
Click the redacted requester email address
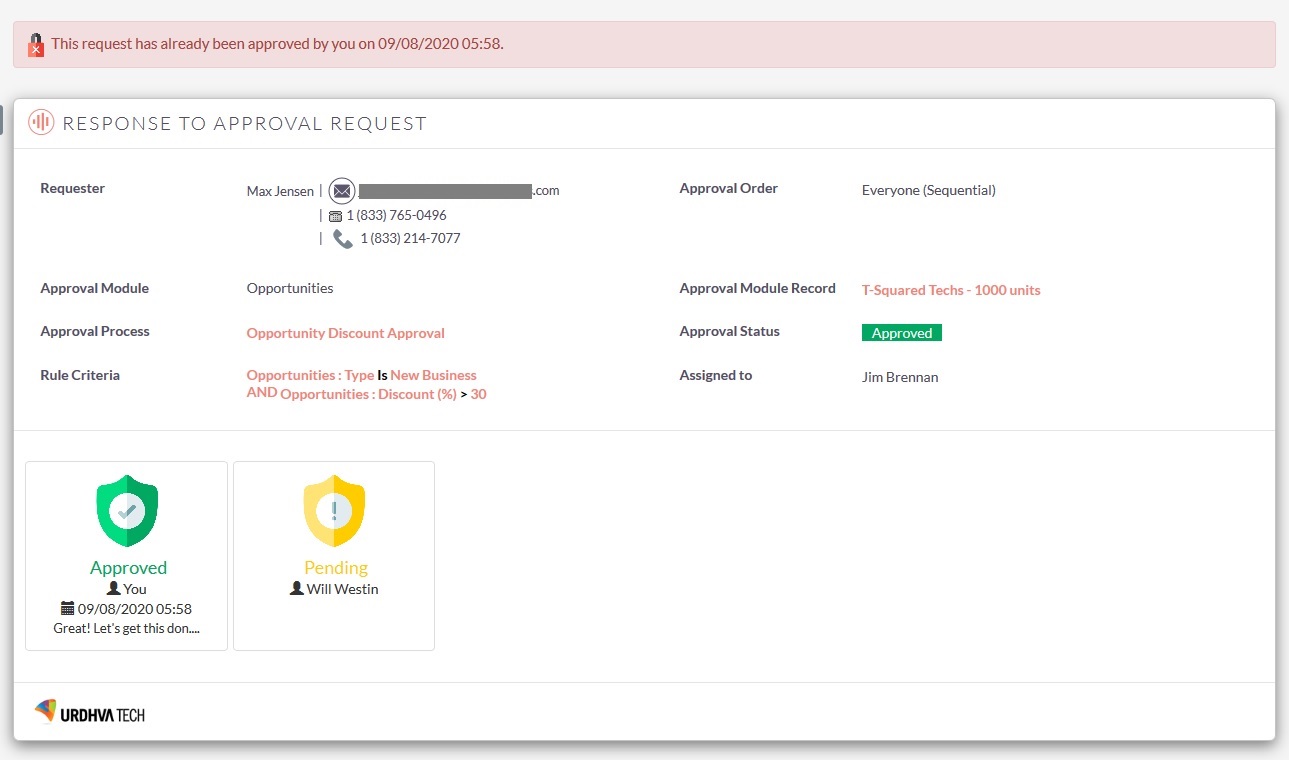(x=444, y=190)
